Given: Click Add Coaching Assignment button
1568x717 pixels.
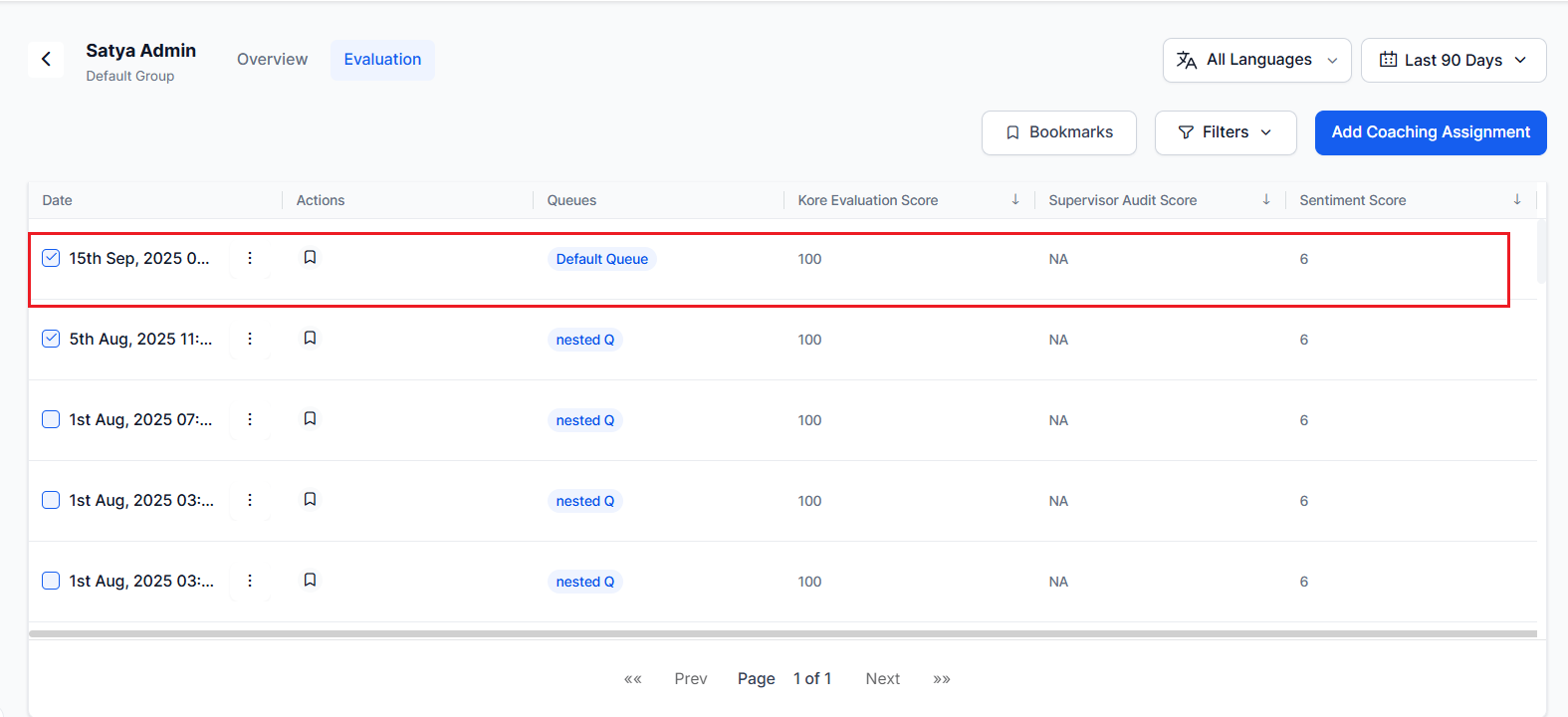Looking at the screenshot, I should (1430, 132).
